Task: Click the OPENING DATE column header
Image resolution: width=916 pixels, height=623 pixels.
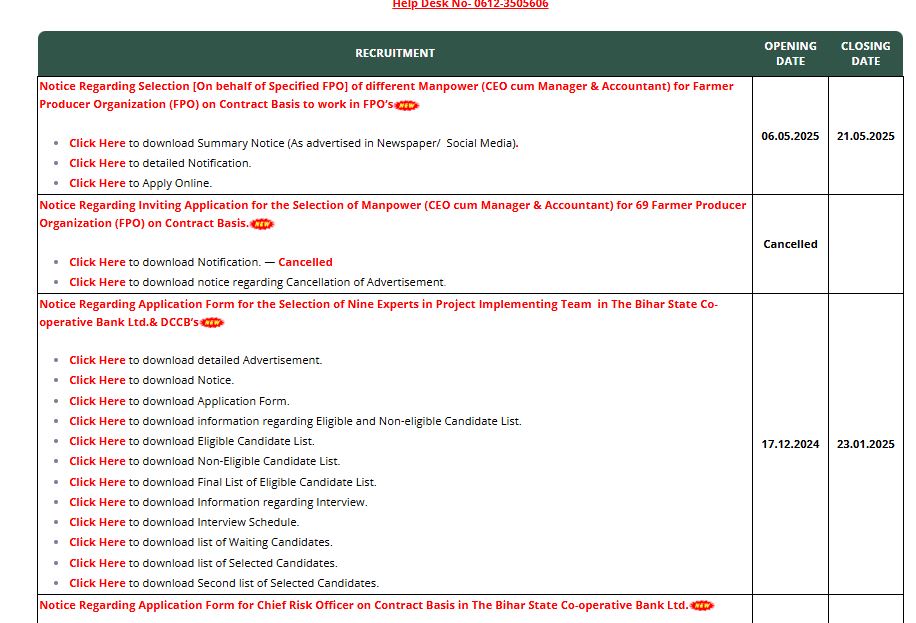Action: [x=790, y=53]
